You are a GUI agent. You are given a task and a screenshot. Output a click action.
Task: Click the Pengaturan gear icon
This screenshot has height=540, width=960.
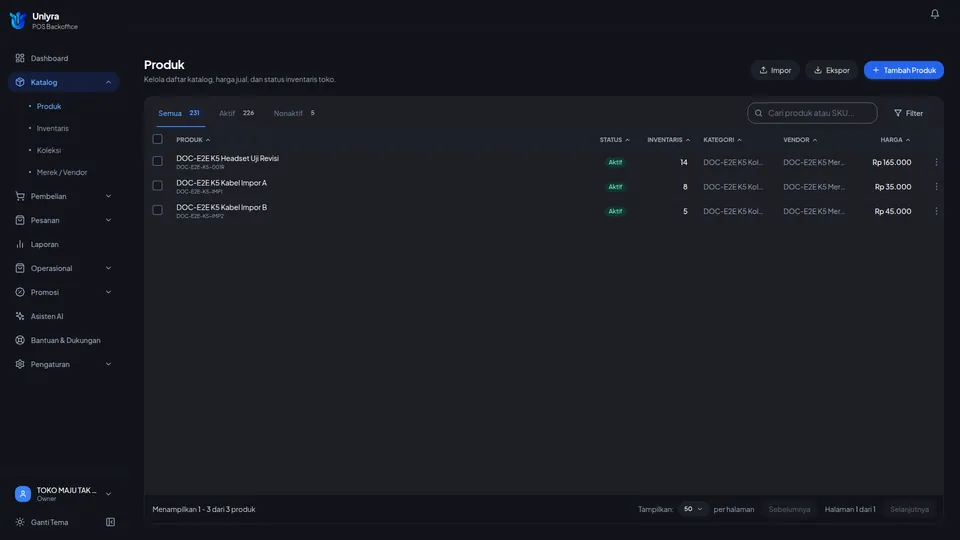pyautogui.click(x=20, y=364)
